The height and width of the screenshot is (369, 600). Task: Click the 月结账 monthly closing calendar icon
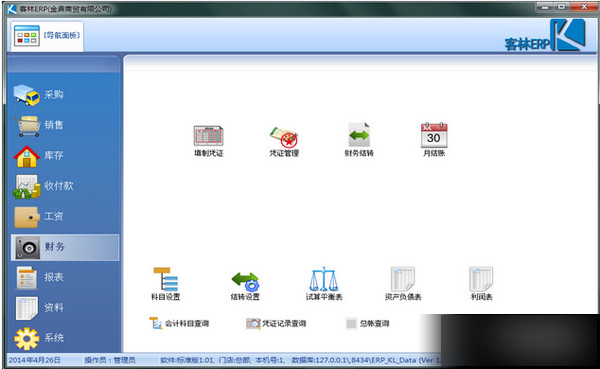434,140
